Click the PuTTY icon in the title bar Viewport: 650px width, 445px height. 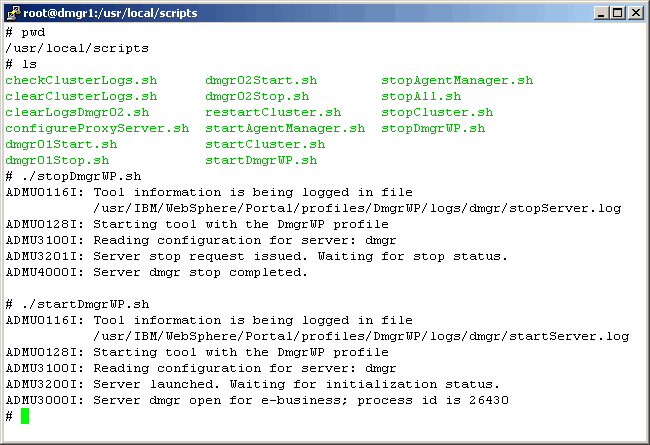pos(13,13)
